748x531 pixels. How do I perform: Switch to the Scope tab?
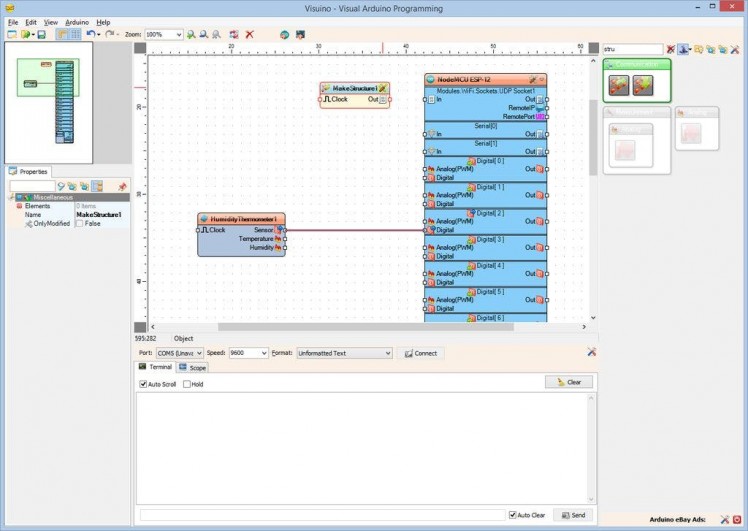(x=192, y=367)
